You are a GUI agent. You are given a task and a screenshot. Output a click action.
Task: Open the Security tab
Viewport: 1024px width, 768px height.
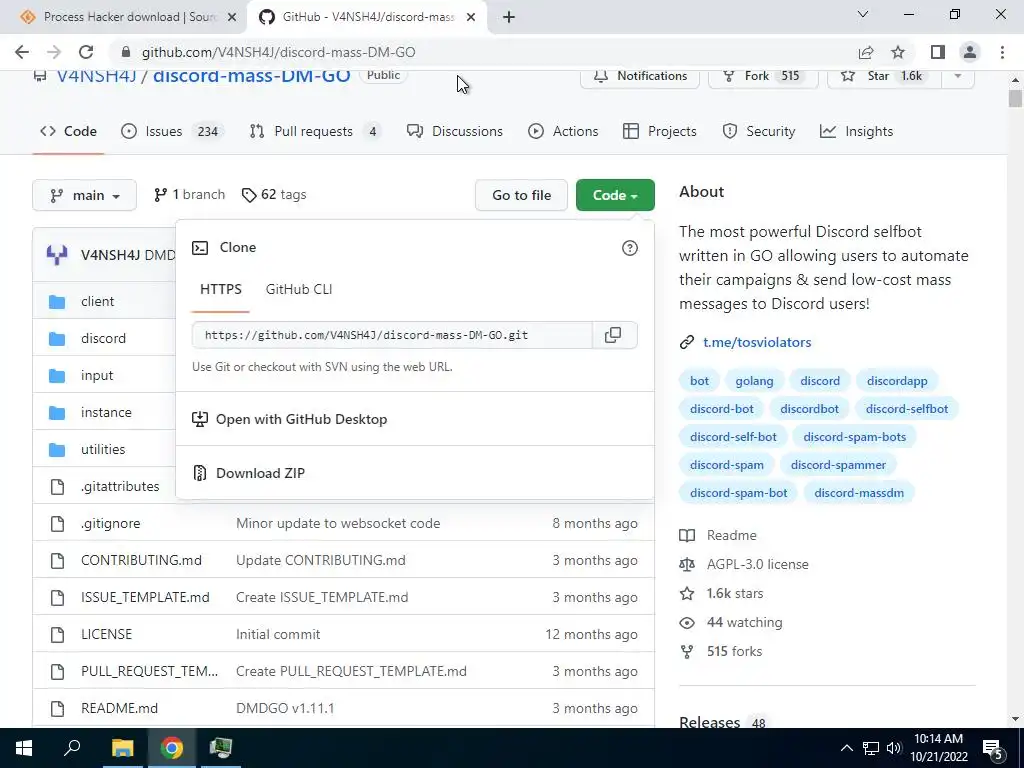(759, 131)
